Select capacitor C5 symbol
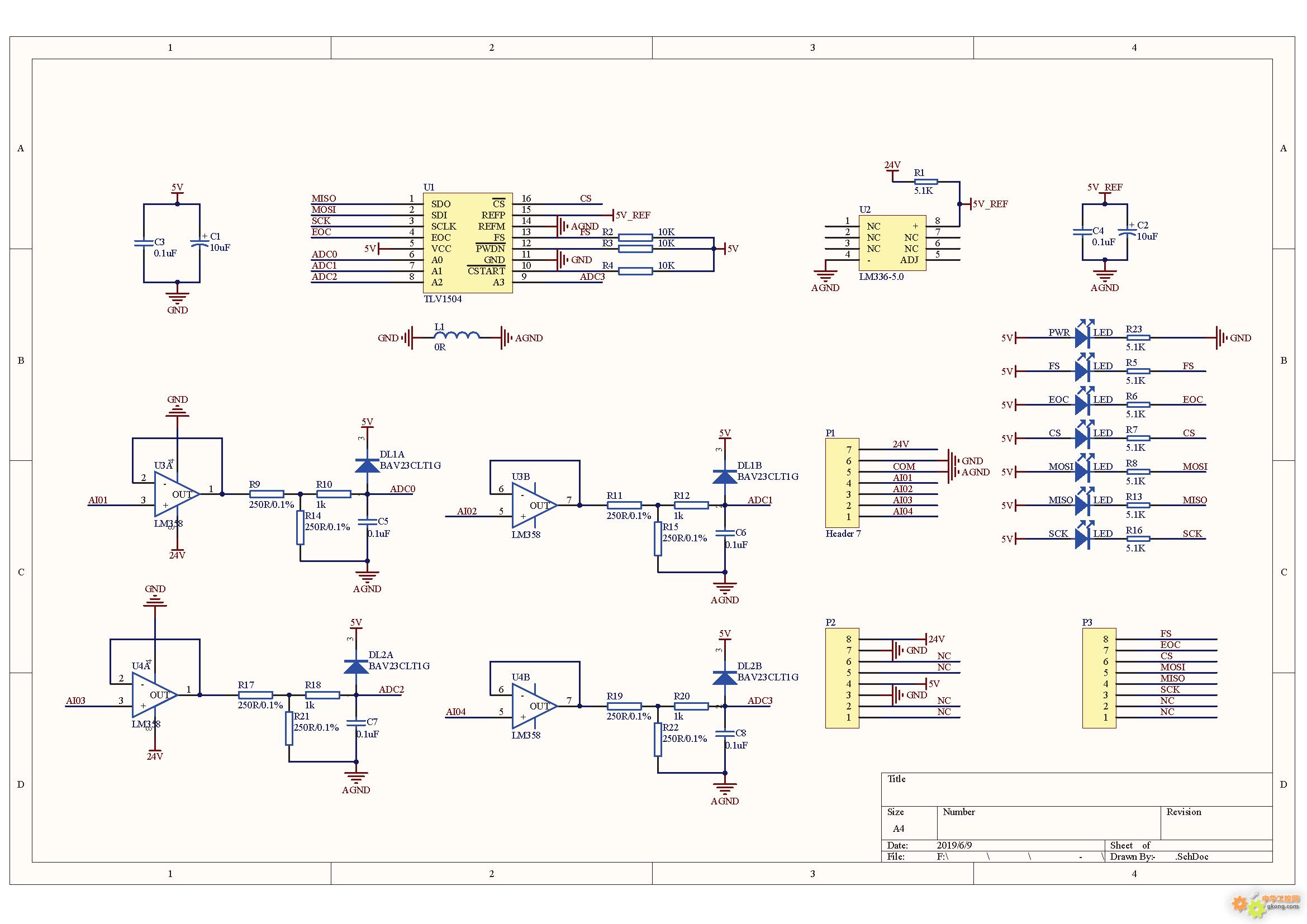1307x924 pixels. click(x=367, y=522)
